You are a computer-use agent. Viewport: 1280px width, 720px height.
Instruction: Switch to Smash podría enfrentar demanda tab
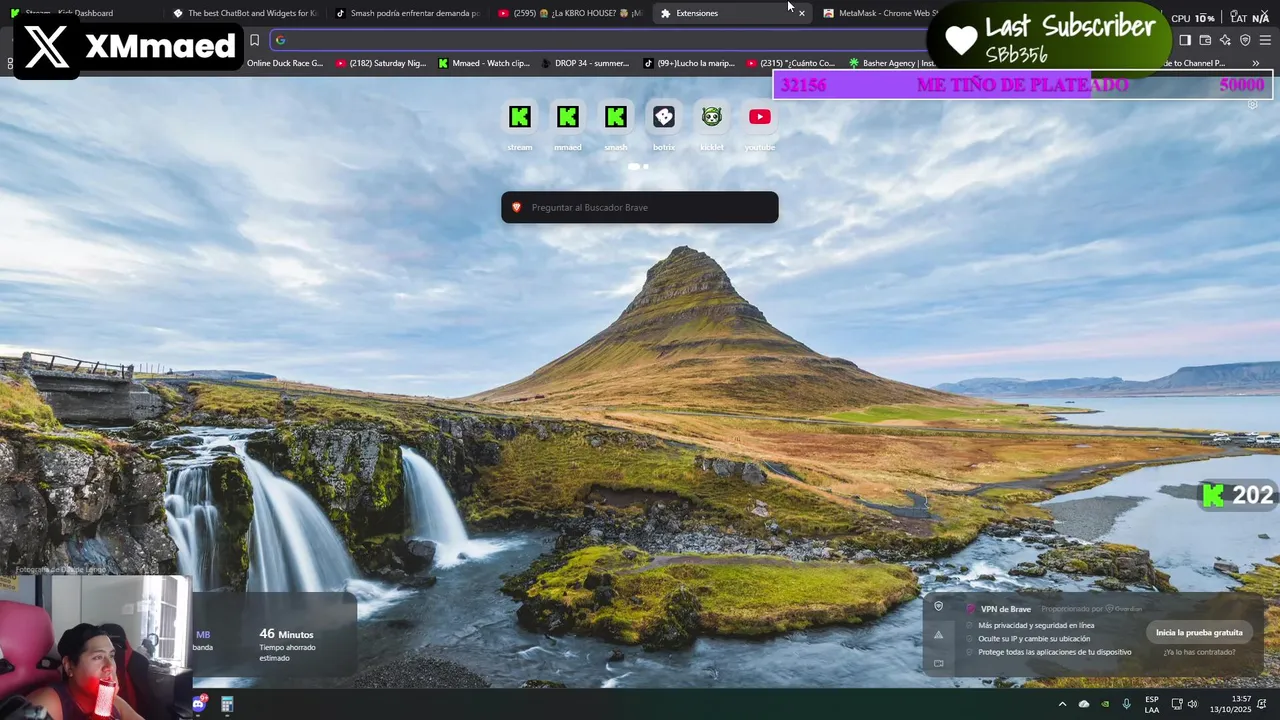pyautogui.click(x=407, y=13)
